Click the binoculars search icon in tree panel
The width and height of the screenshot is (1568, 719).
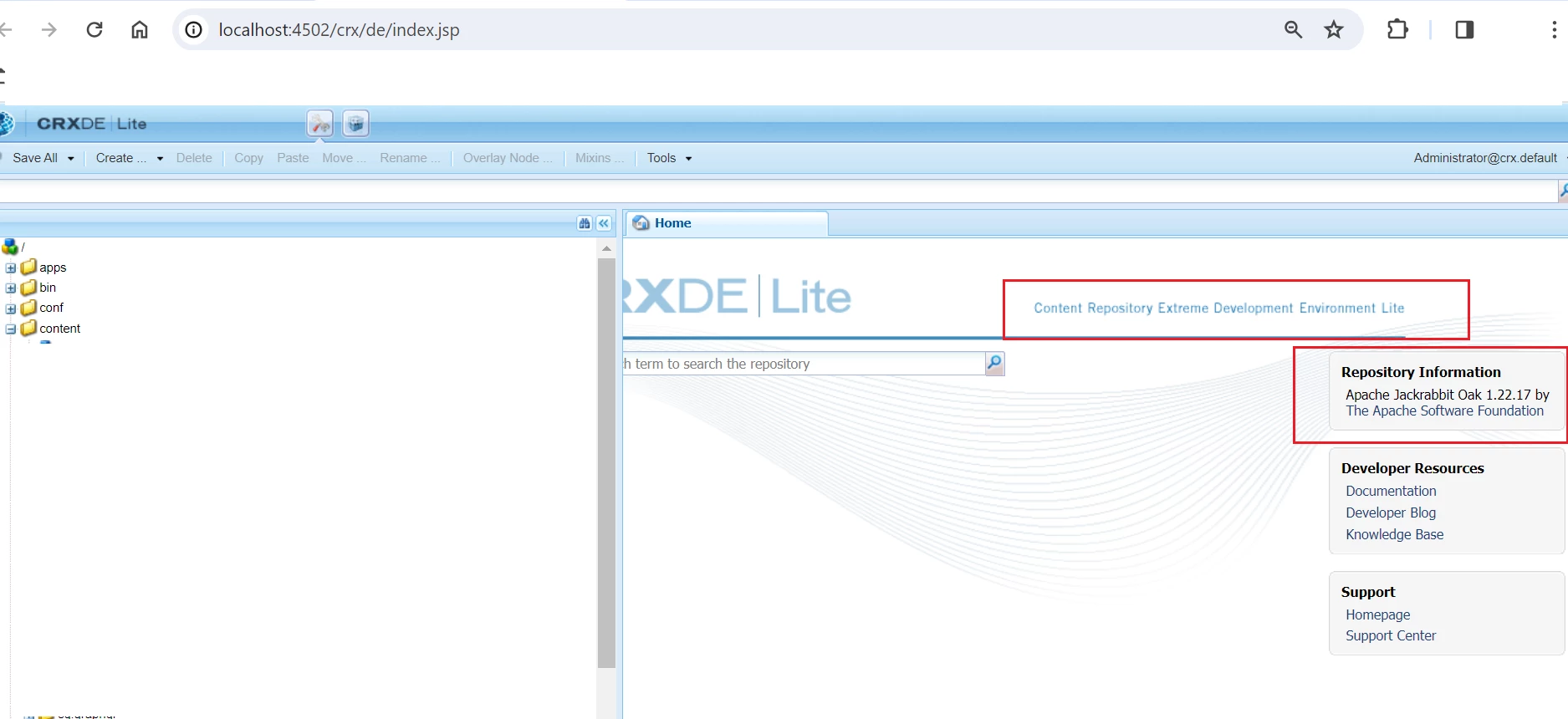[585, 223]
